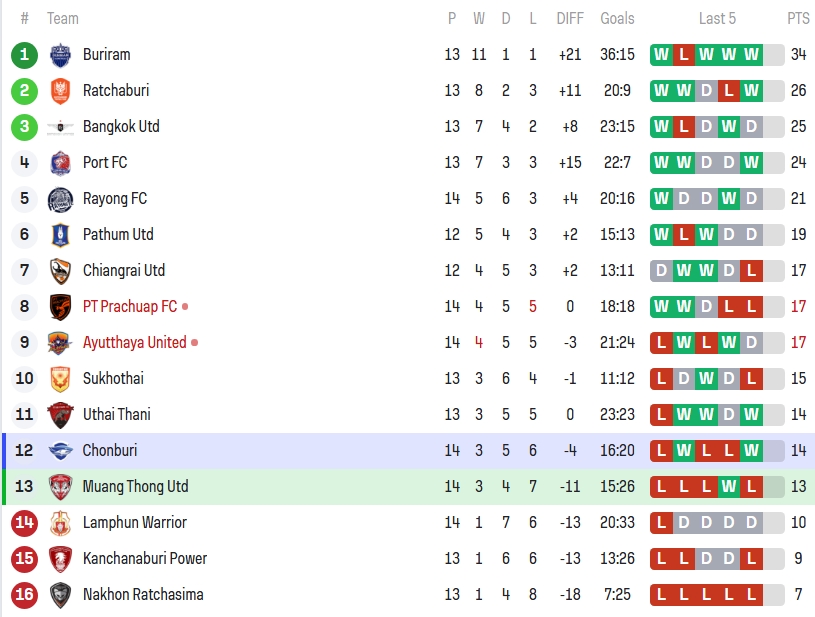Image resolution: width=815 pixels, height=617 pixels.
Task: Click the Rayong FC club badge
Action: point(60,198)
